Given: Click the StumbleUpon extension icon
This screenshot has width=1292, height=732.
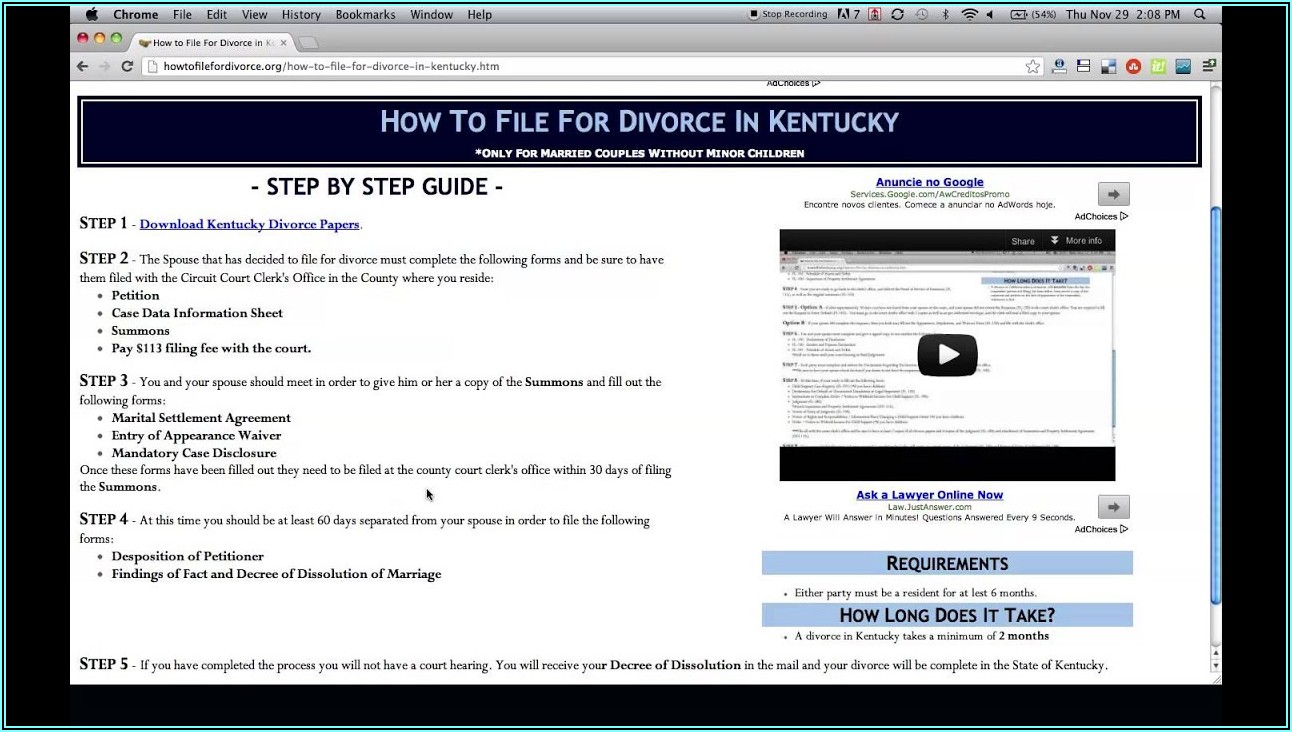Looking at the screenshot, I should click(x=1133, y=67).
